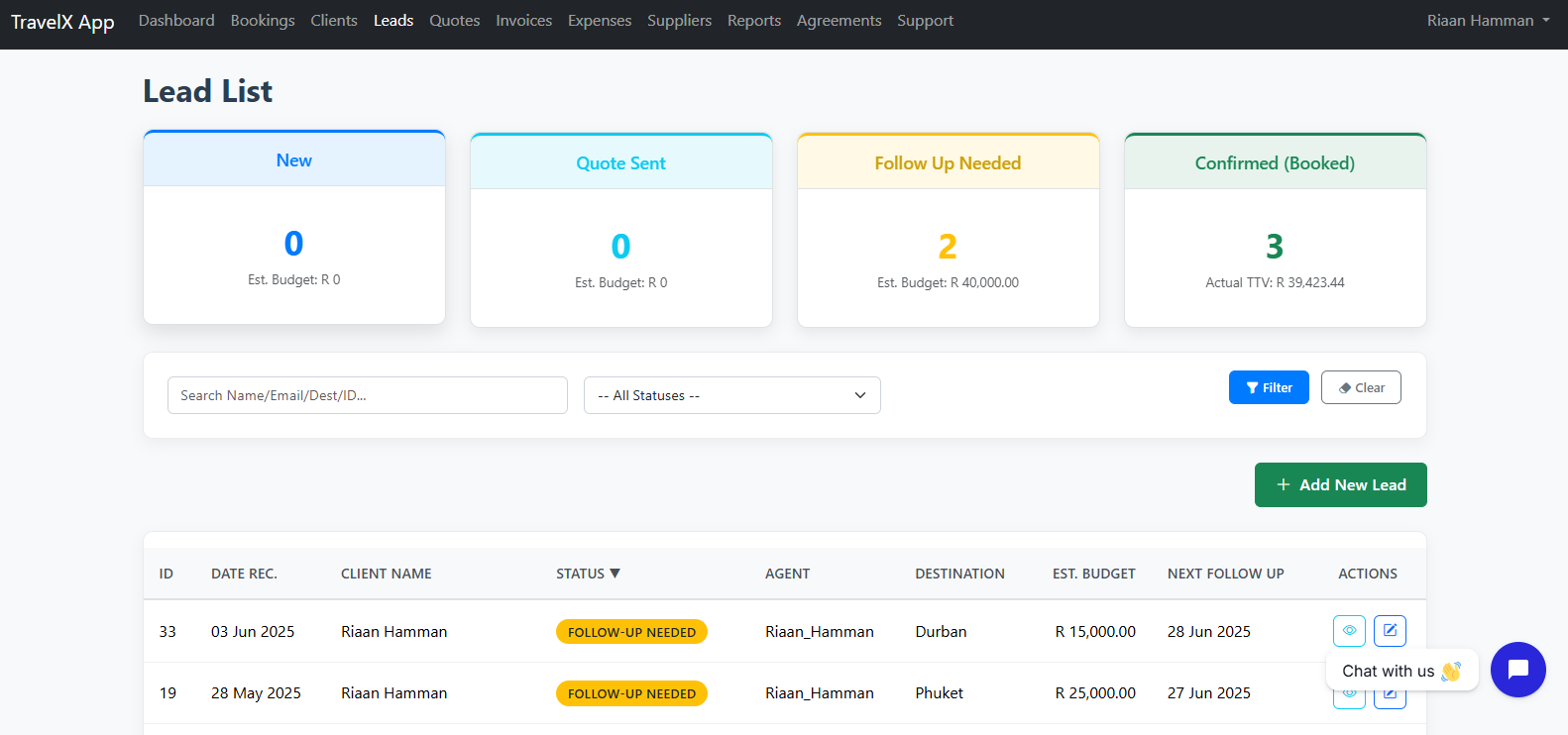
Task: Navigate to the Bookings page
Action: point(263,21)
